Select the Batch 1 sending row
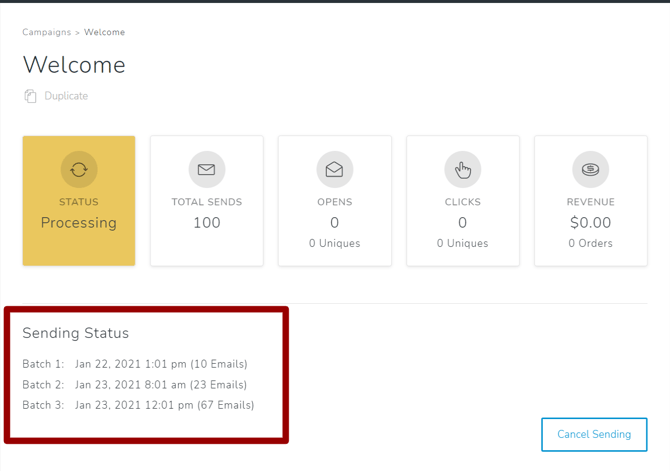The height and width of the screenshot is (471, 670). [135, 364]
